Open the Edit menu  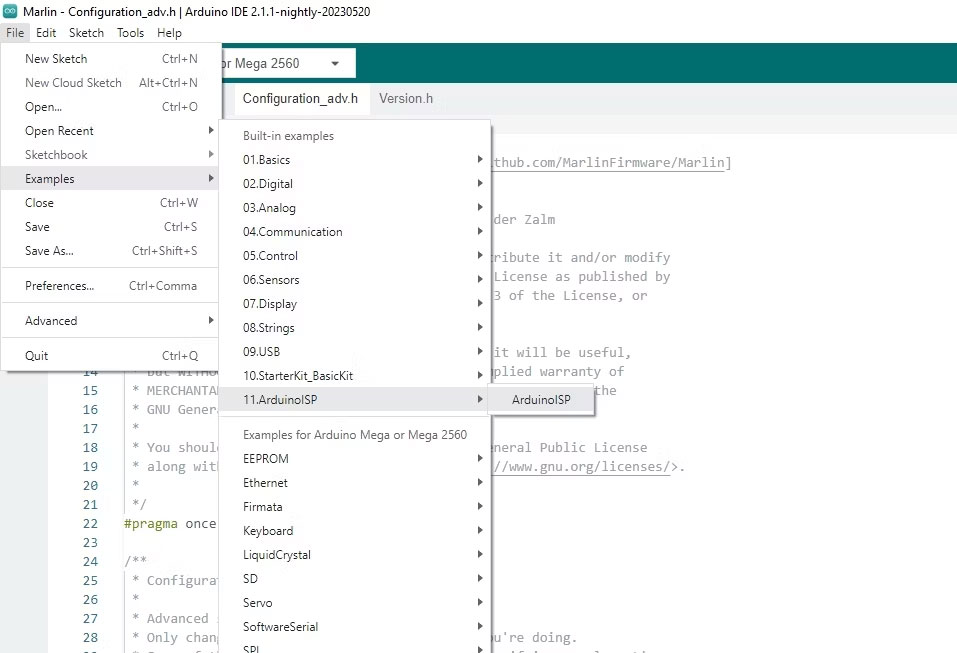[46, 33]
